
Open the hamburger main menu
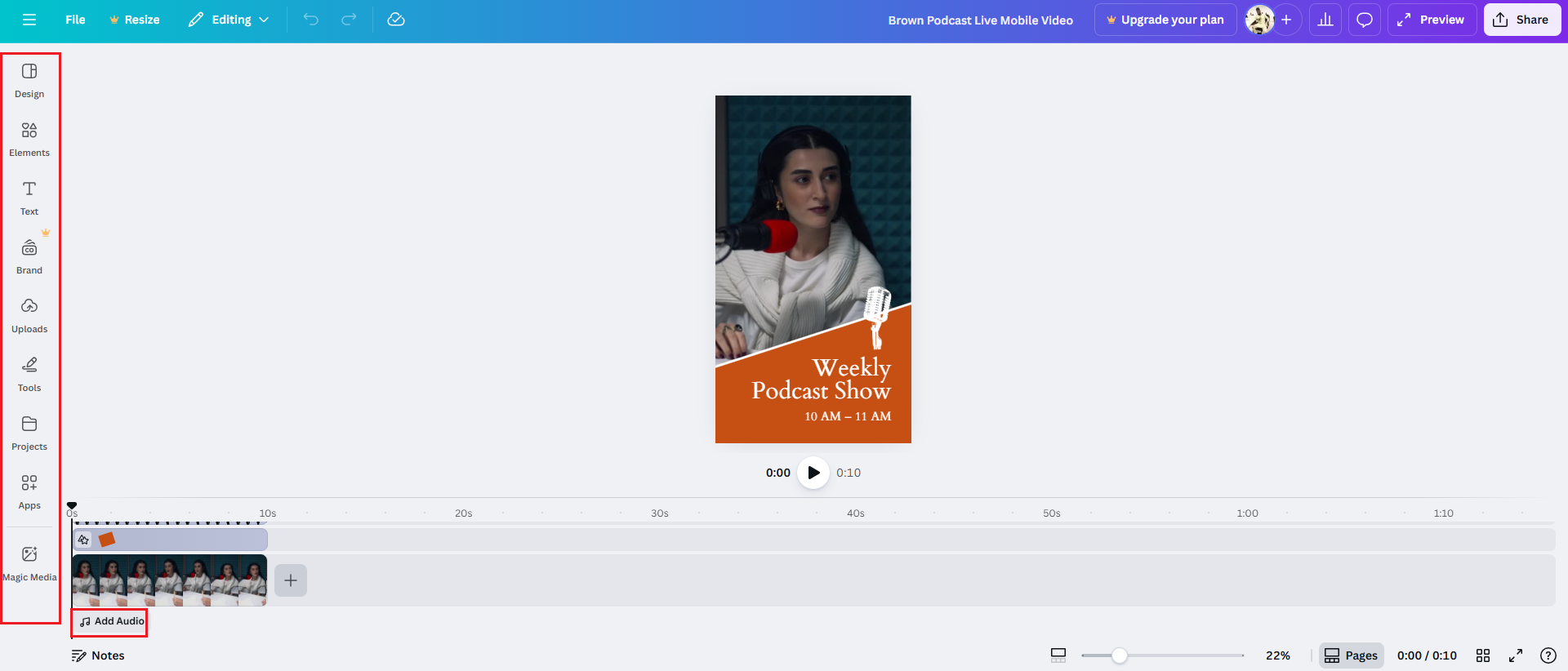coord(29,20)
